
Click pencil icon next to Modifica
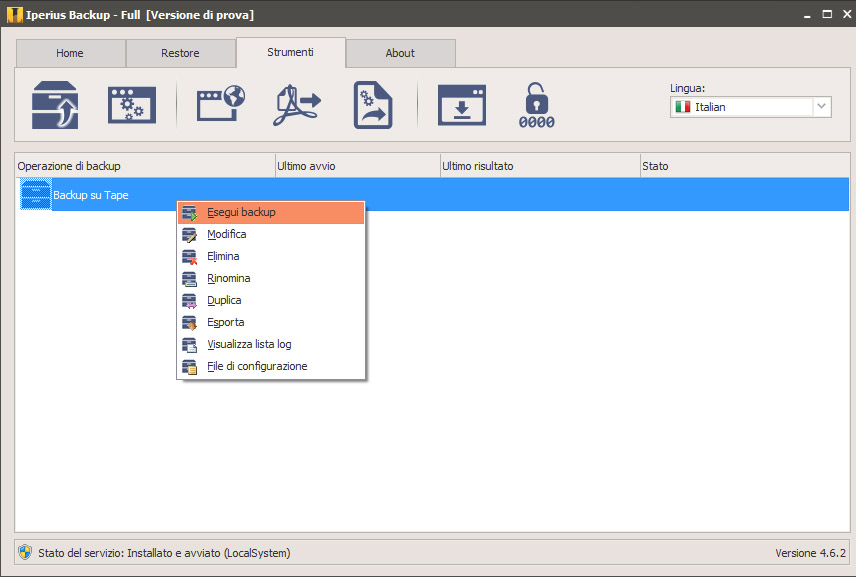[x=189, y=235]
